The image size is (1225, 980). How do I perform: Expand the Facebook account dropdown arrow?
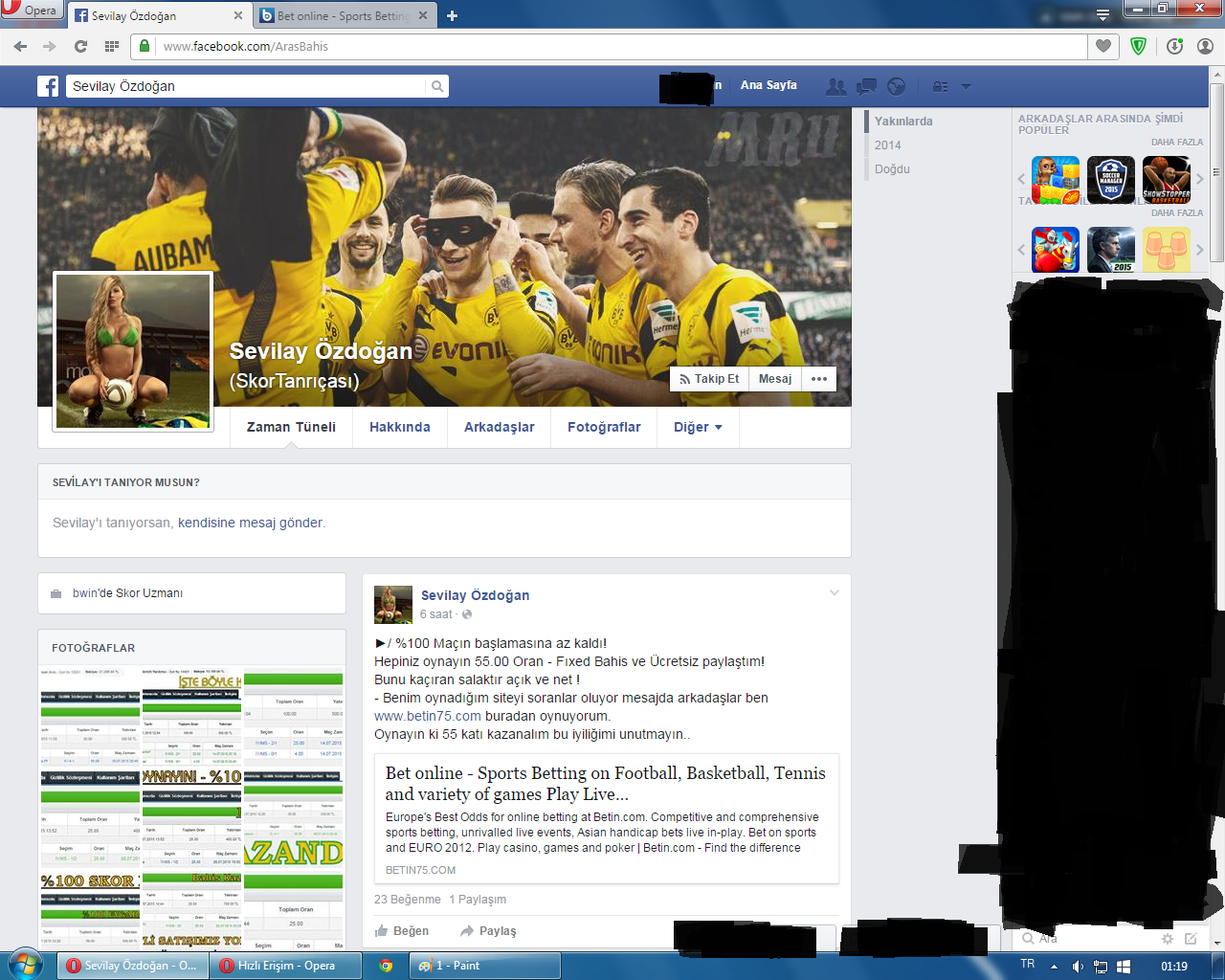pos(966,86)
